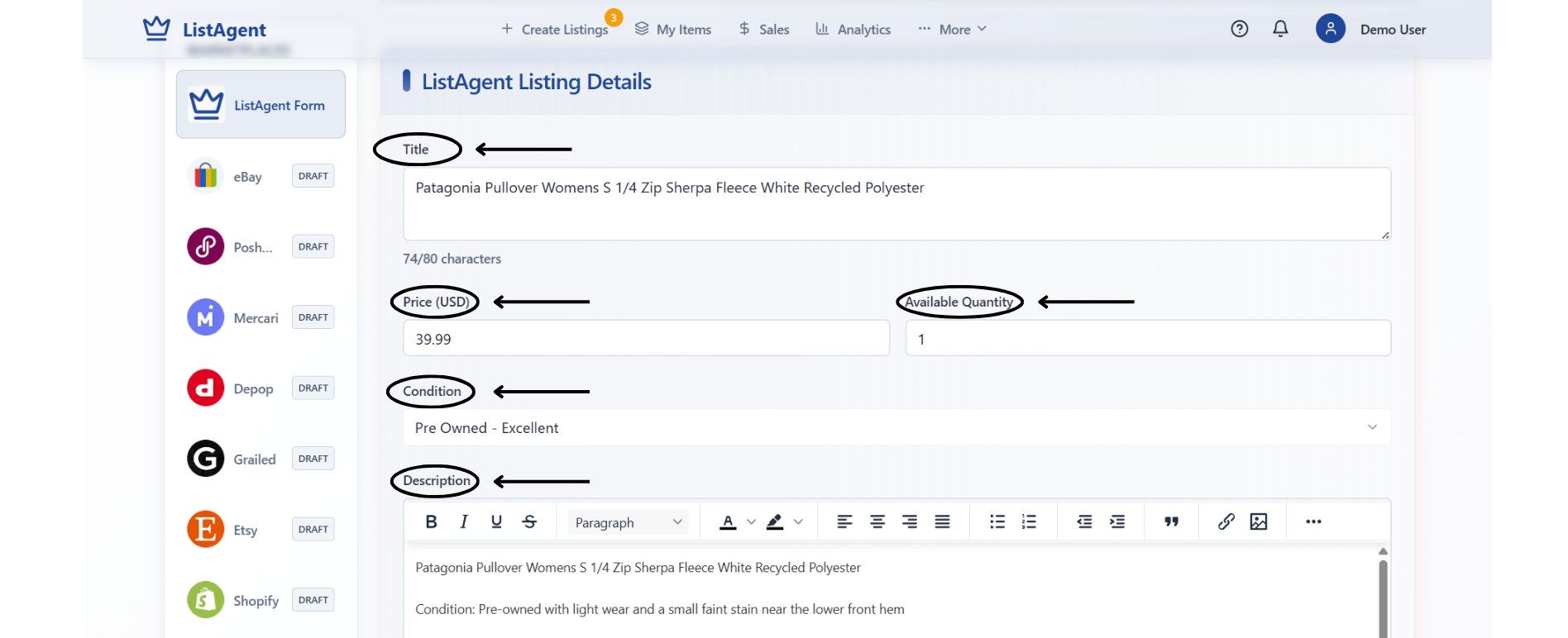Open the Sales page
Viewport: 1568px width, 638px height.
click(x=764, y=29)
